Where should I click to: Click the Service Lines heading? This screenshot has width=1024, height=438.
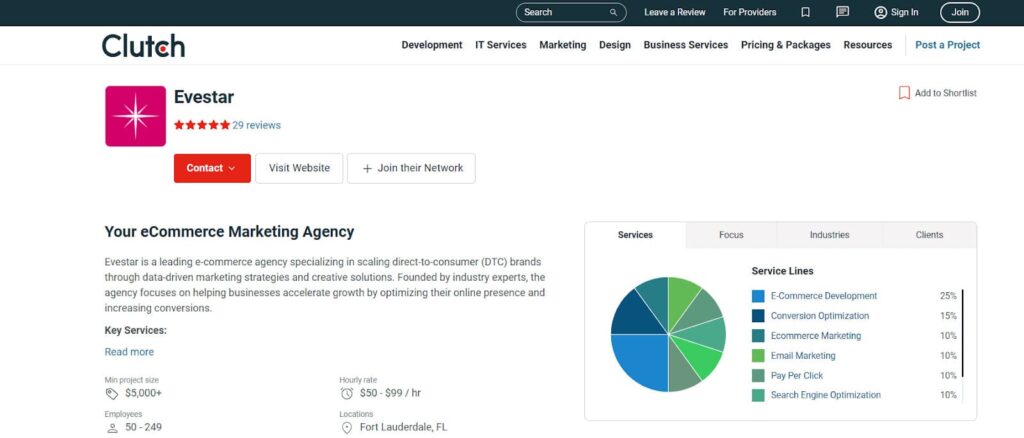tap(782, 271)
